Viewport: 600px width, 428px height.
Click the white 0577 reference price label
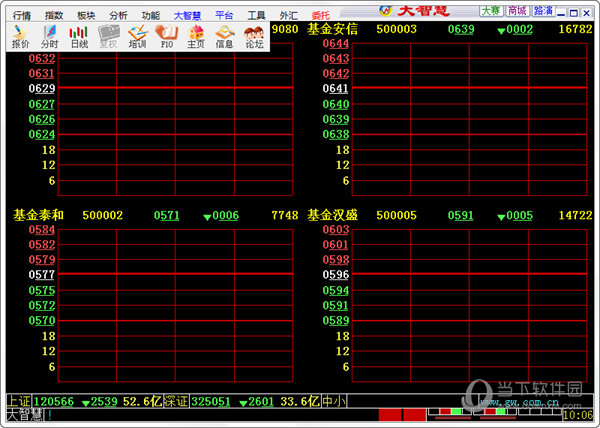coord(42,275)
